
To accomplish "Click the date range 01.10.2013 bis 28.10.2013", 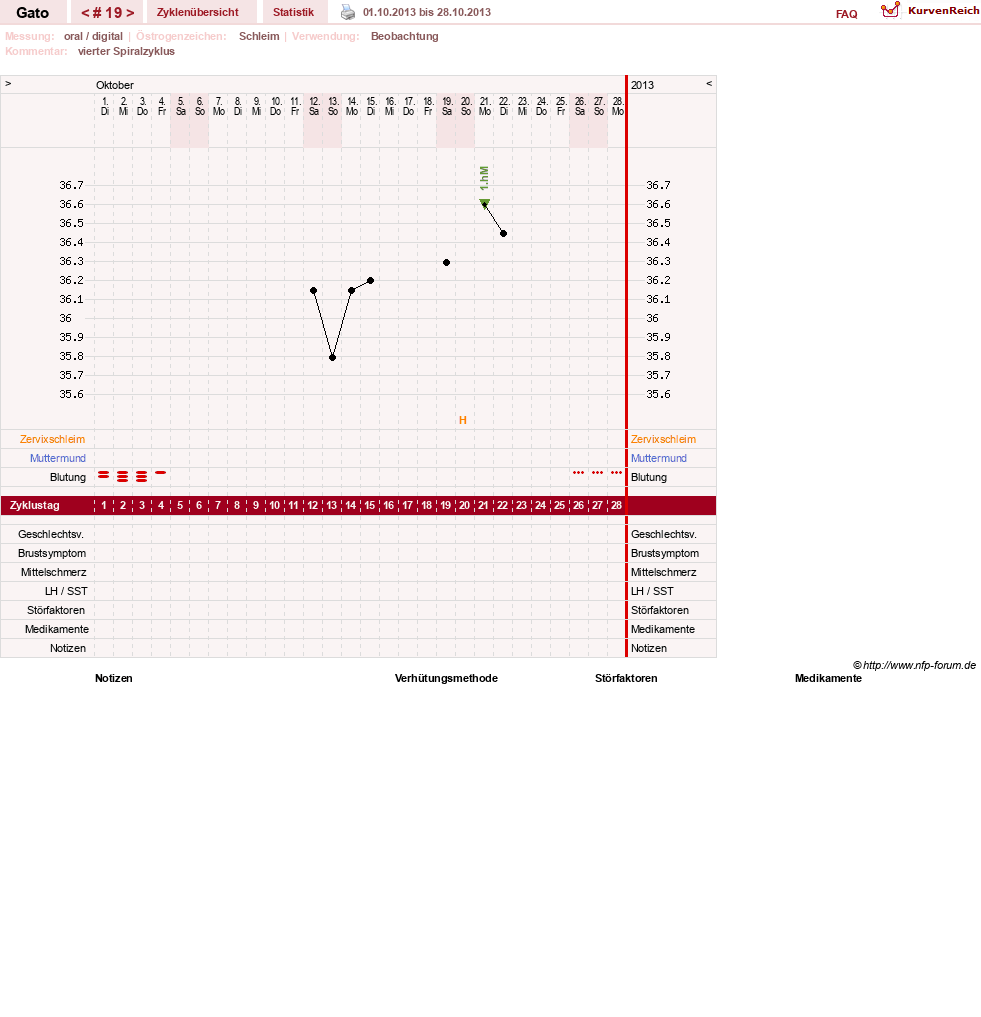I will click(427, 12).
